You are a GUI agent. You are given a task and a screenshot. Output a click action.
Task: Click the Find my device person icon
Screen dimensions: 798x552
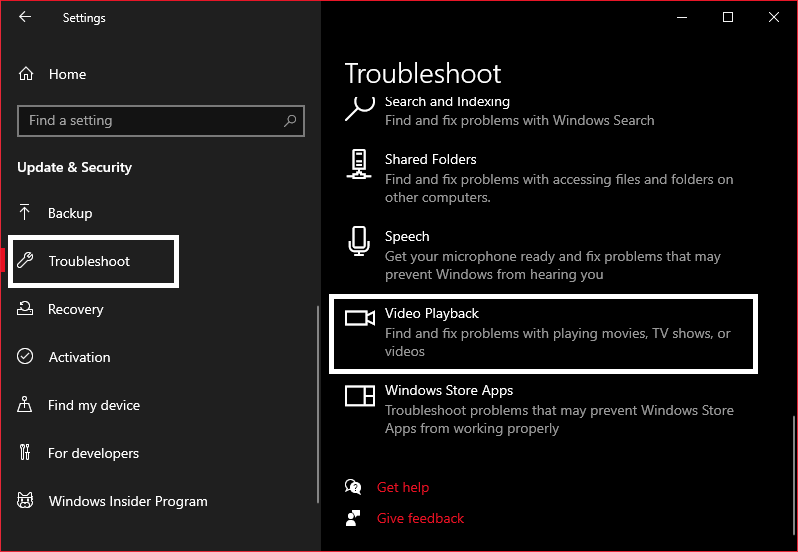(24, 404)
